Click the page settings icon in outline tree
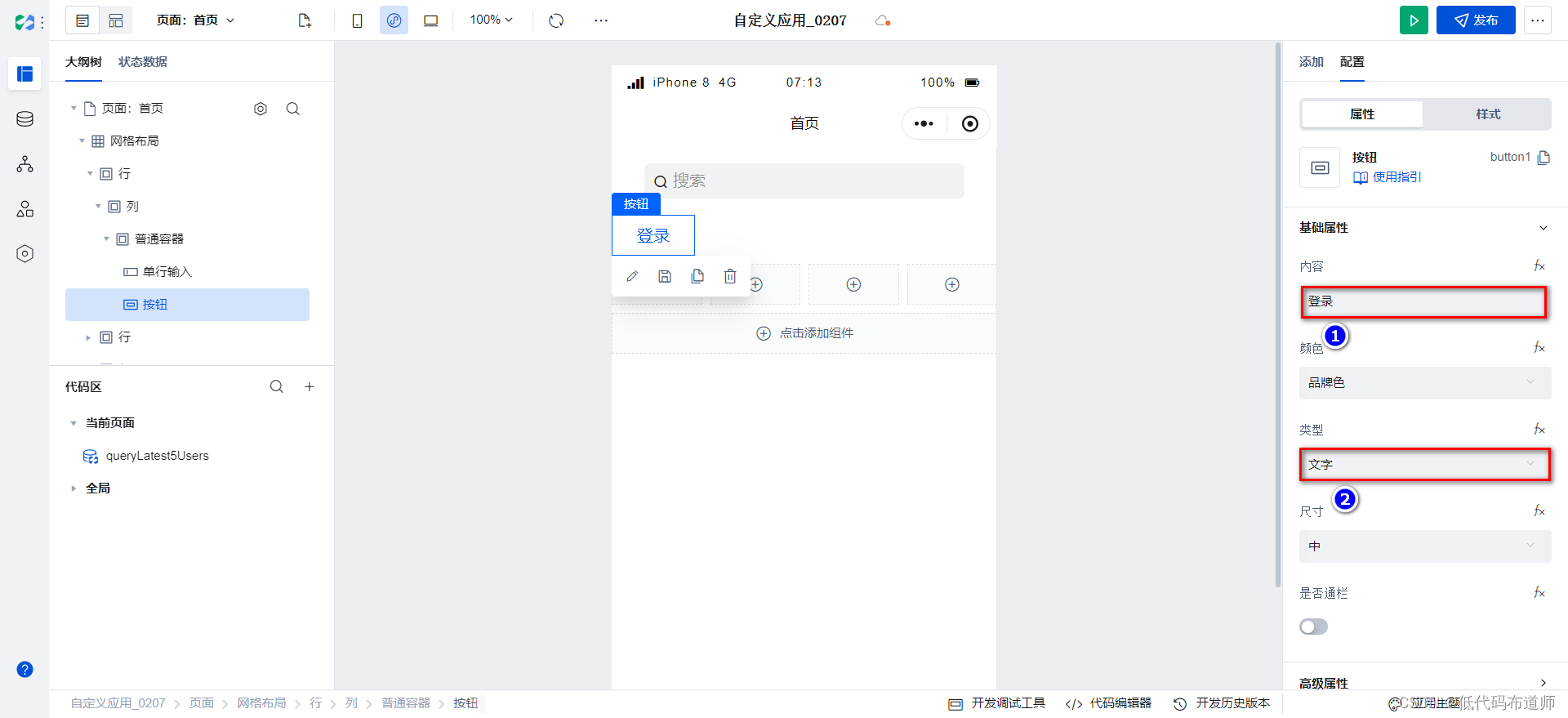 261,109
